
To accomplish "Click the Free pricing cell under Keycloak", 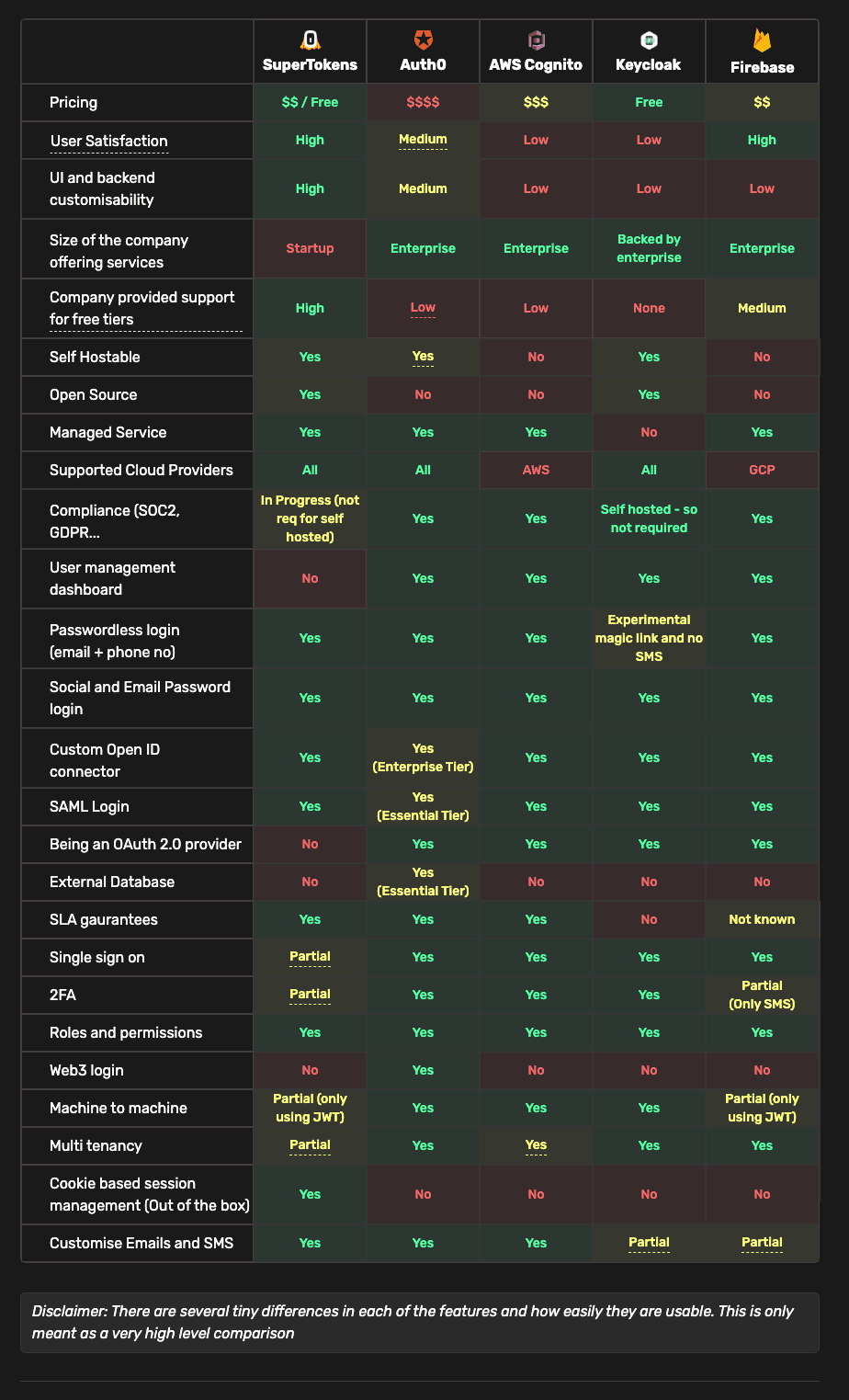I will tap(649, 102).
